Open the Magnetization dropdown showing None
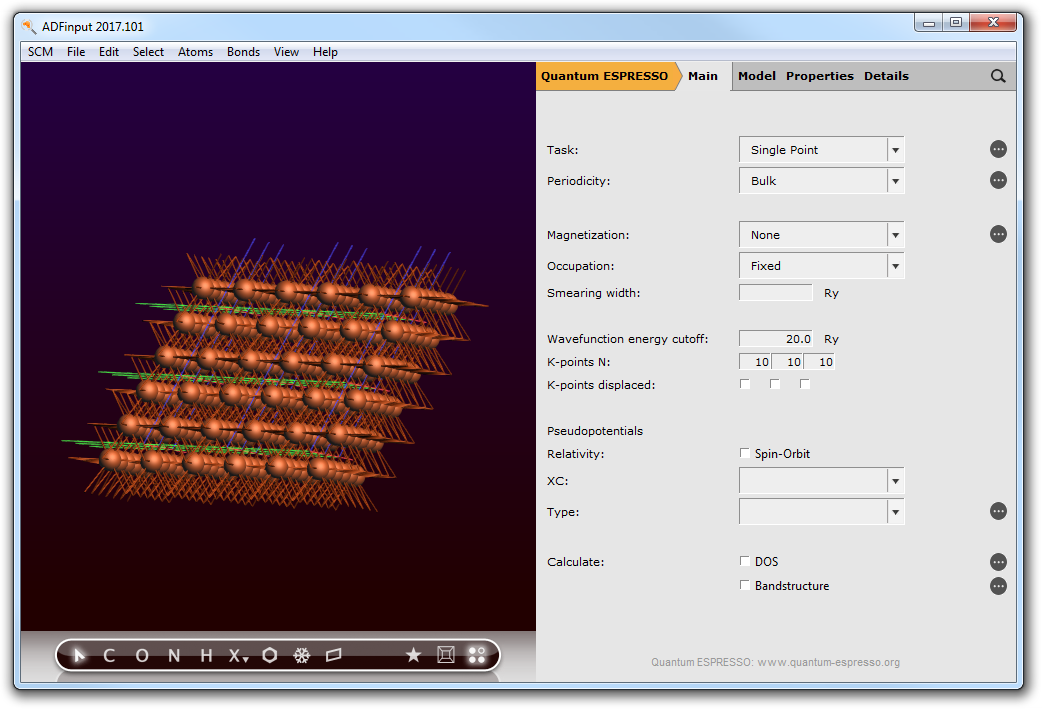 (821, 235)
